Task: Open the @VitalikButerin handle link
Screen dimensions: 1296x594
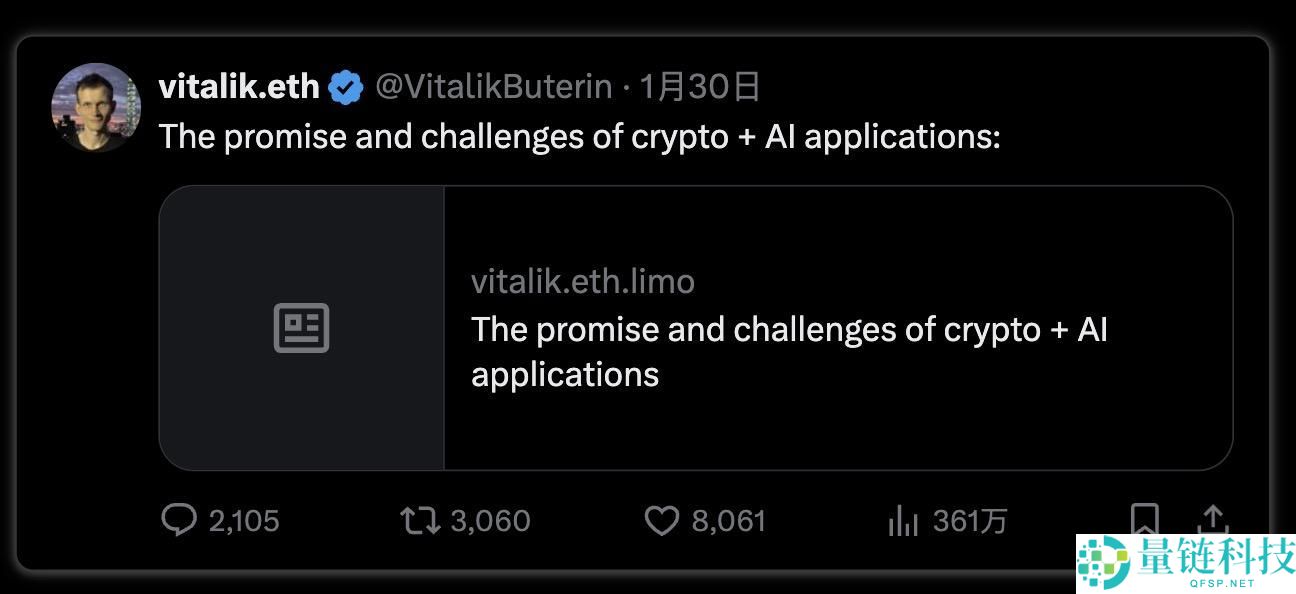Action: [x=493, y=87]
